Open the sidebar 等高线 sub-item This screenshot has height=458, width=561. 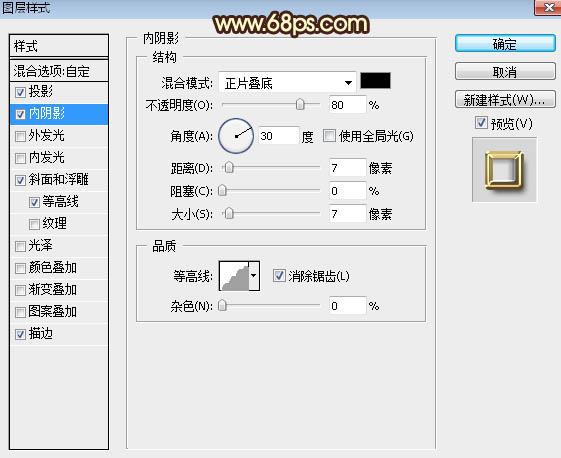59,202
